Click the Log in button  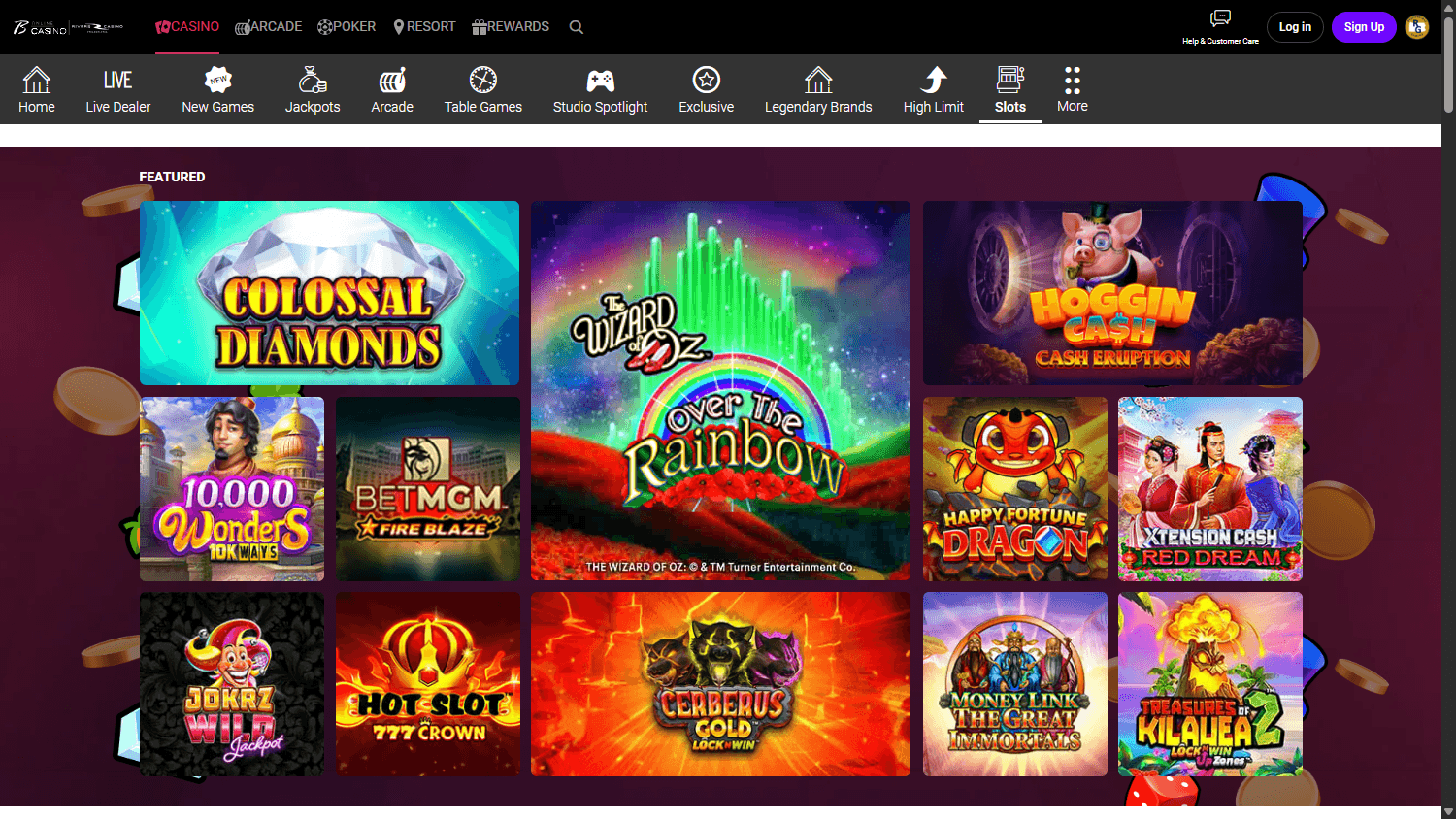[x=1295, y=26]
